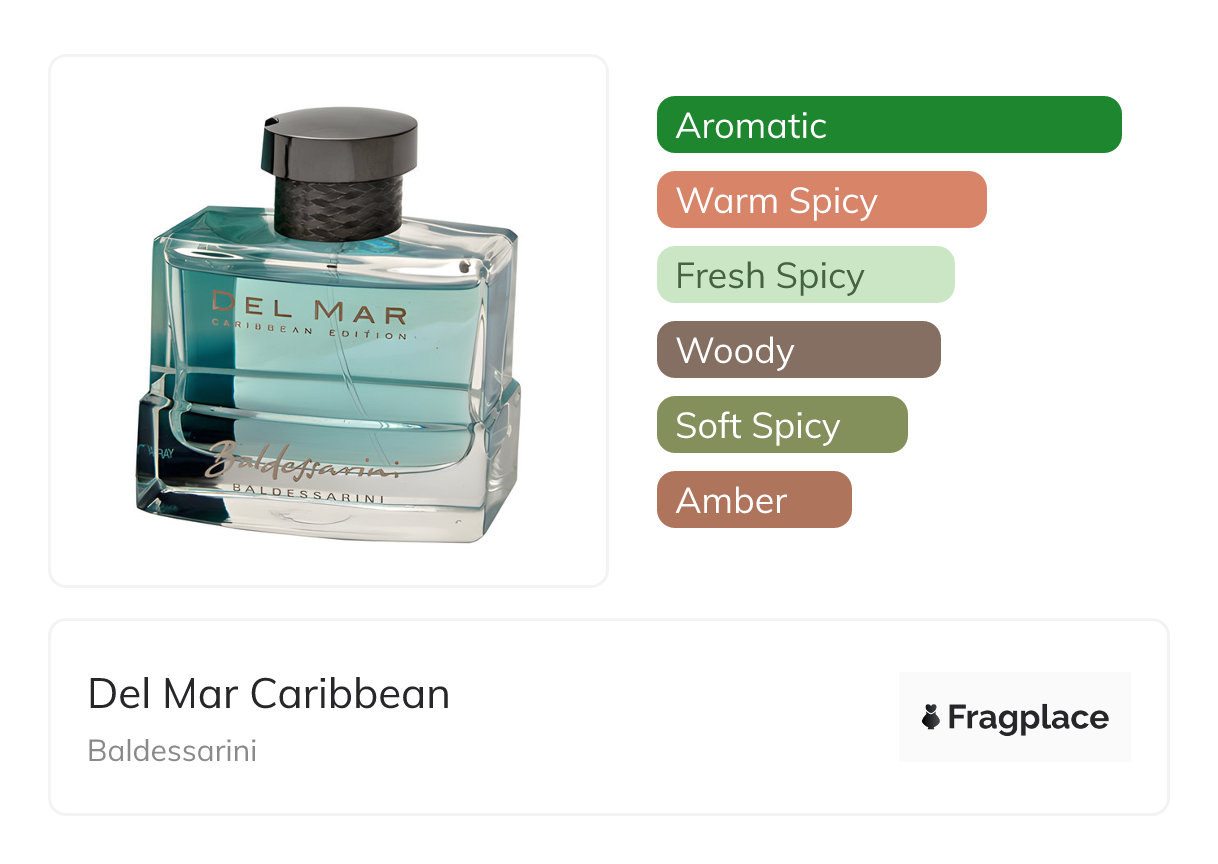Viewport: 1218px width, 864px height.
Task: Click the textured black neck collar on bottle
Action: pyautogui.click(x=337, y=208)
